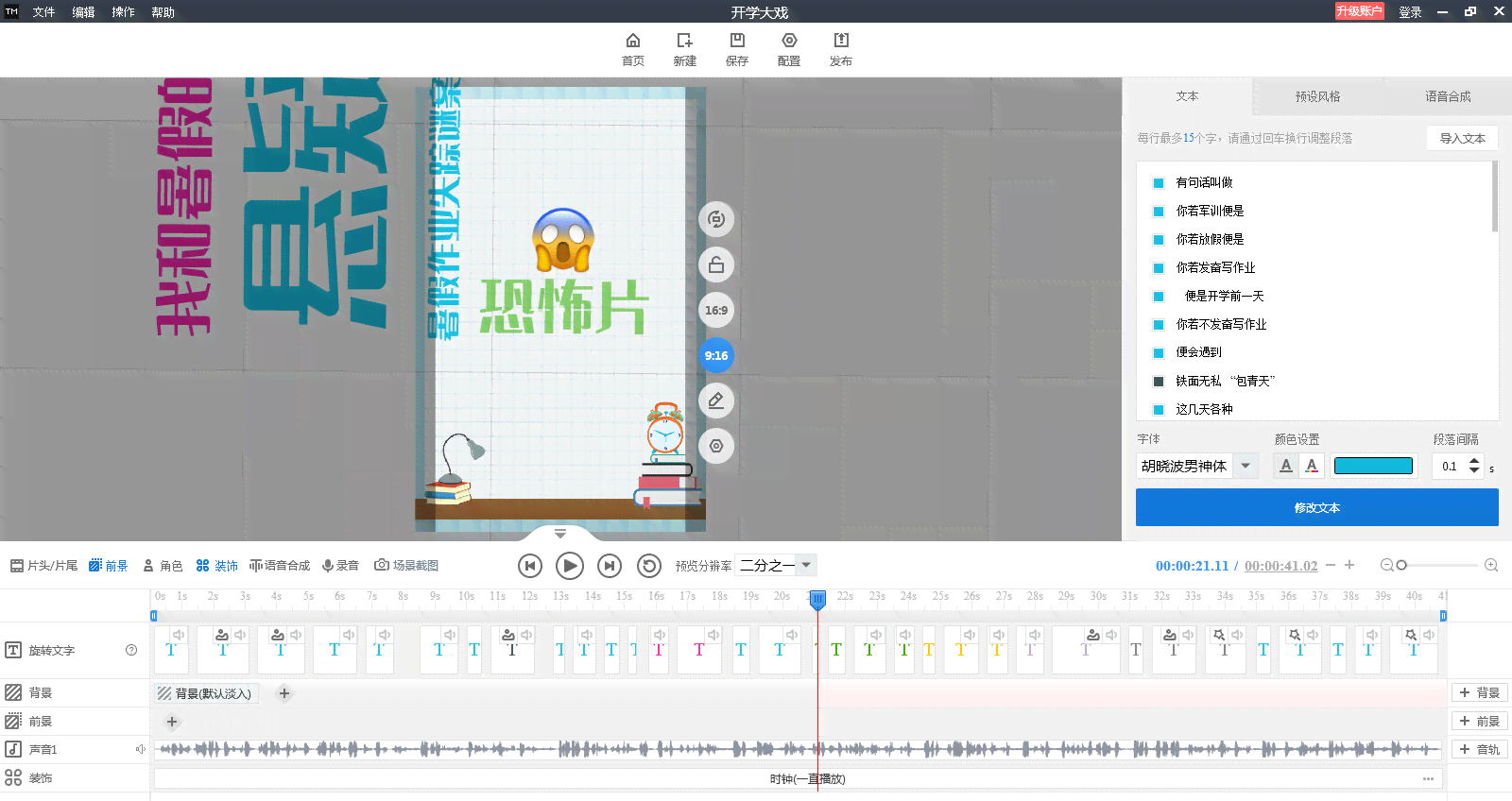Image resolution: width=1512 pixels, height=801 pixels.
Task: Add a new 音轨 audio track
Action: coord(1480,749)
